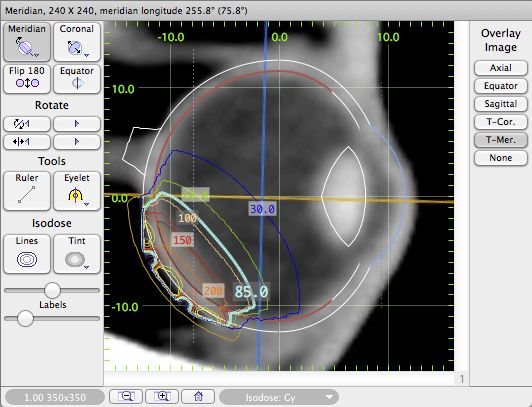The image size is (532, 407).
Task: Select the Ruler tool
Action: point(27,191)
